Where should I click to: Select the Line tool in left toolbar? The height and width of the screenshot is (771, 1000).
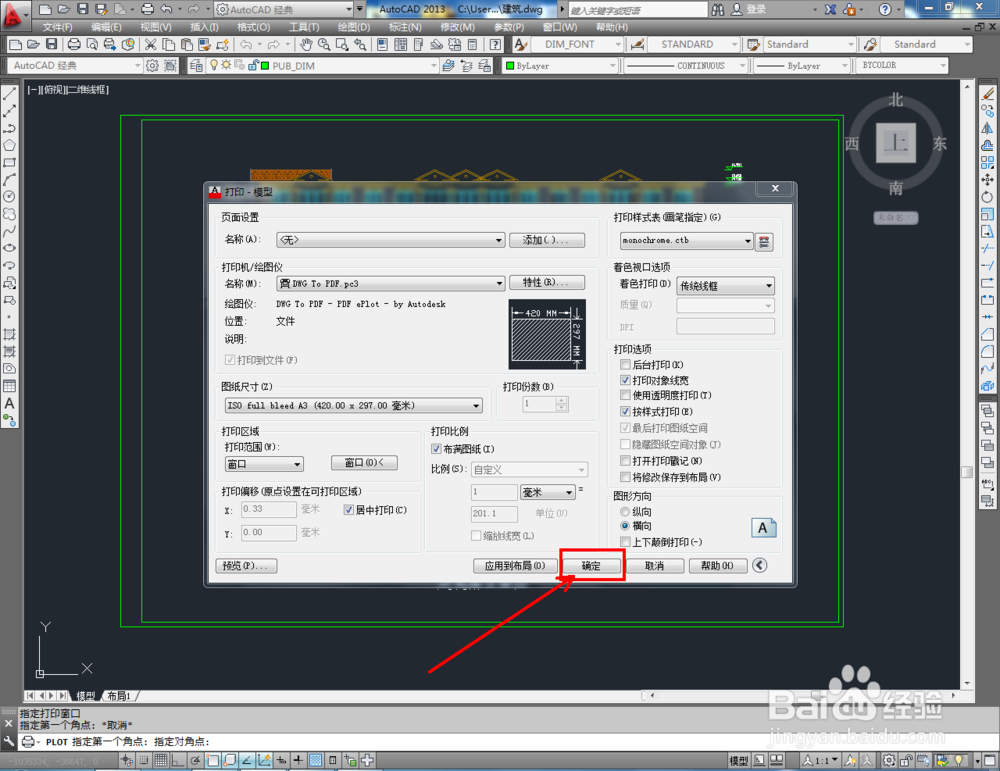click(x=9, y=94)
